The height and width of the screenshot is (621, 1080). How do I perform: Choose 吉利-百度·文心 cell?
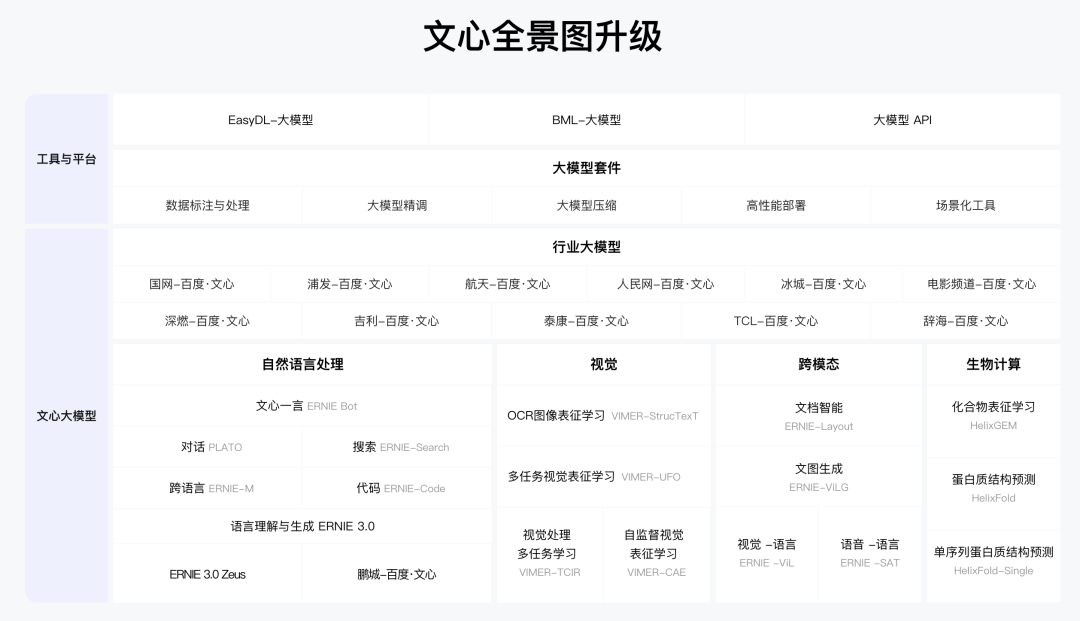[397, 321]
